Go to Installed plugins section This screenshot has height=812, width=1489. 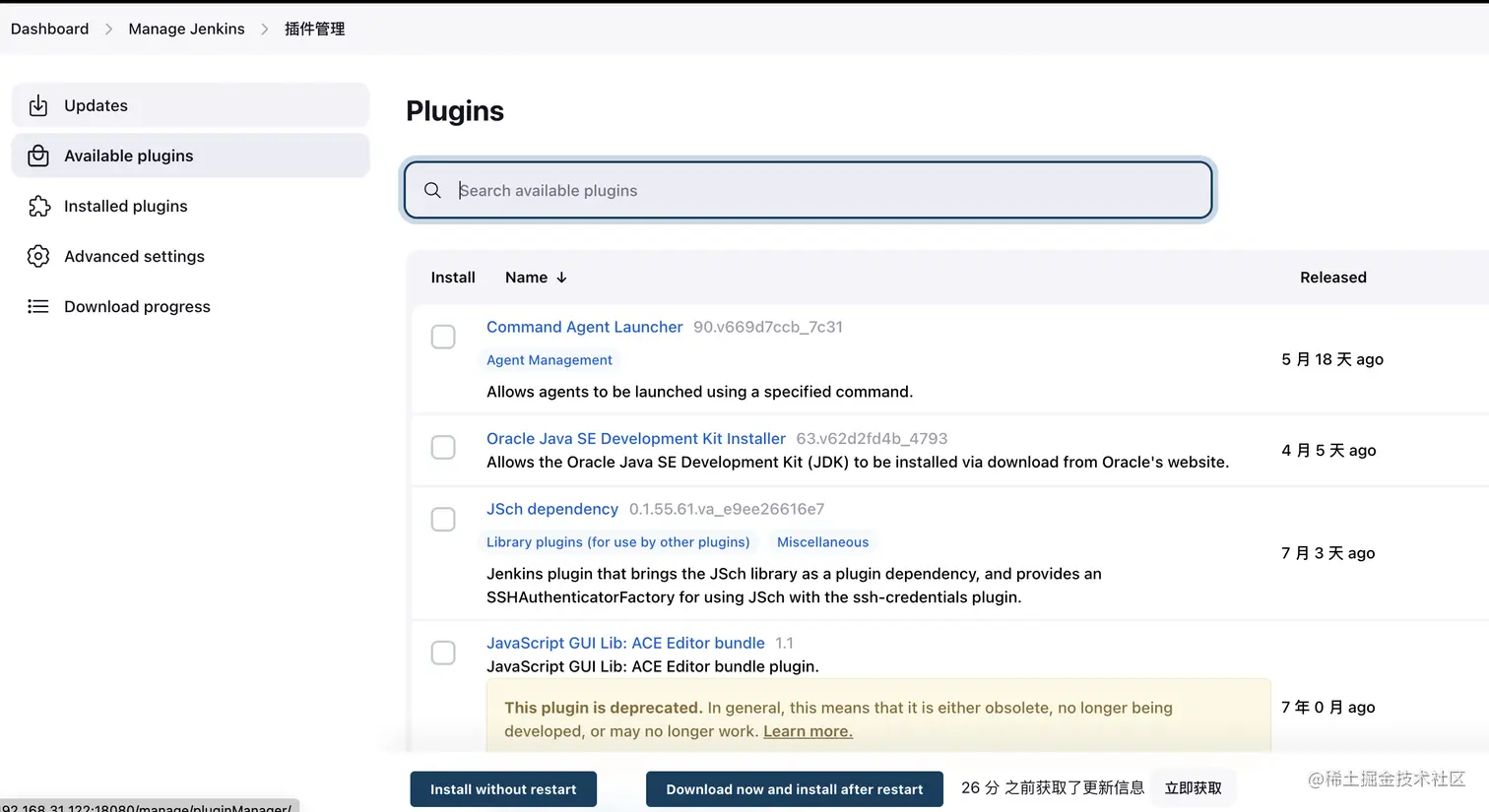tap(190, 206)
